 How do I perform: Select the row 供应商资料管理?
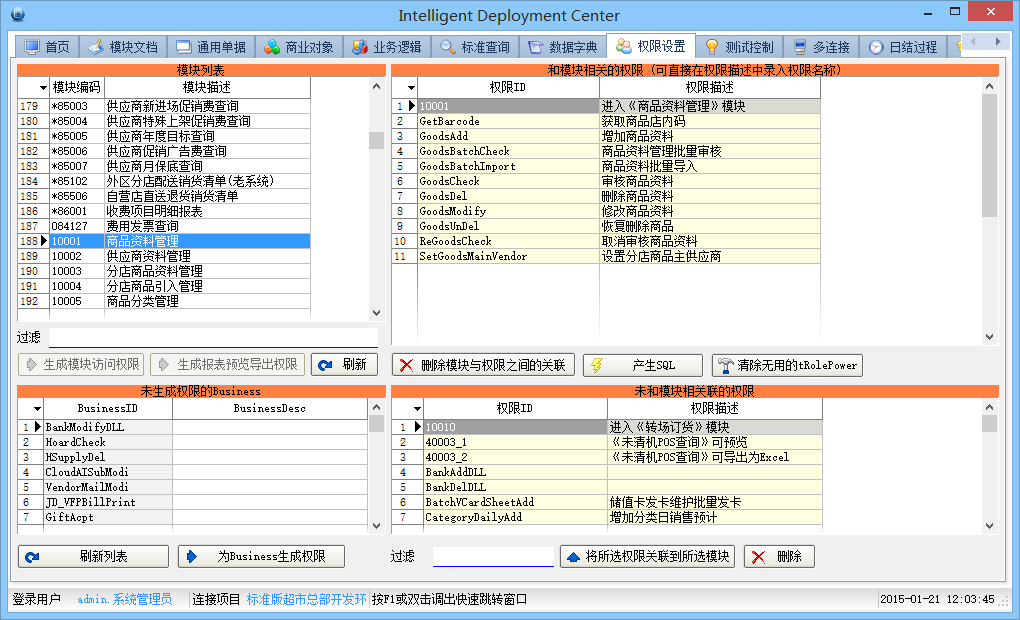(x=165, y=256)
